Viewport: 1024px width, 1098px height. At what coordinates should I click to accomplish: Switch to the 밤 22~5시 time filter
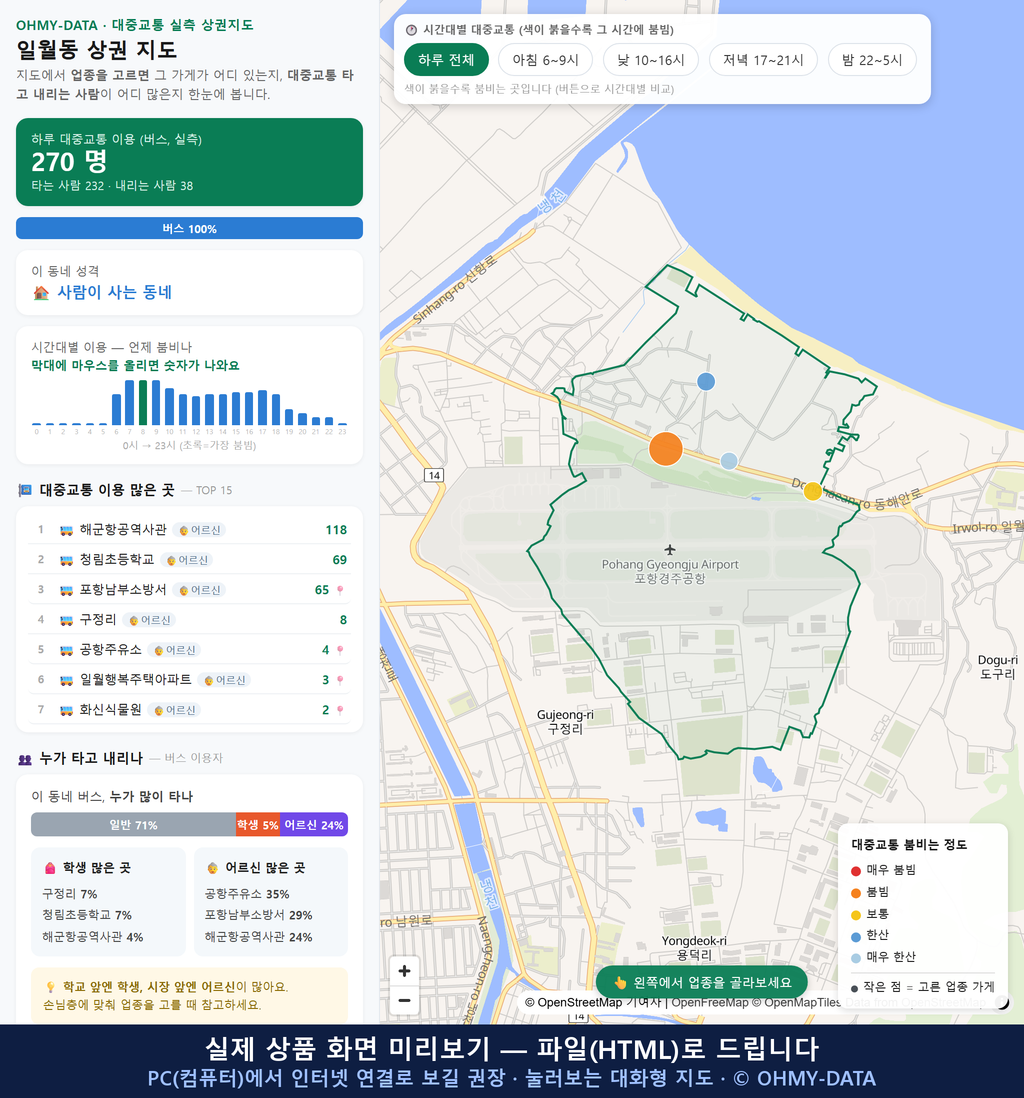coord(872,60)
